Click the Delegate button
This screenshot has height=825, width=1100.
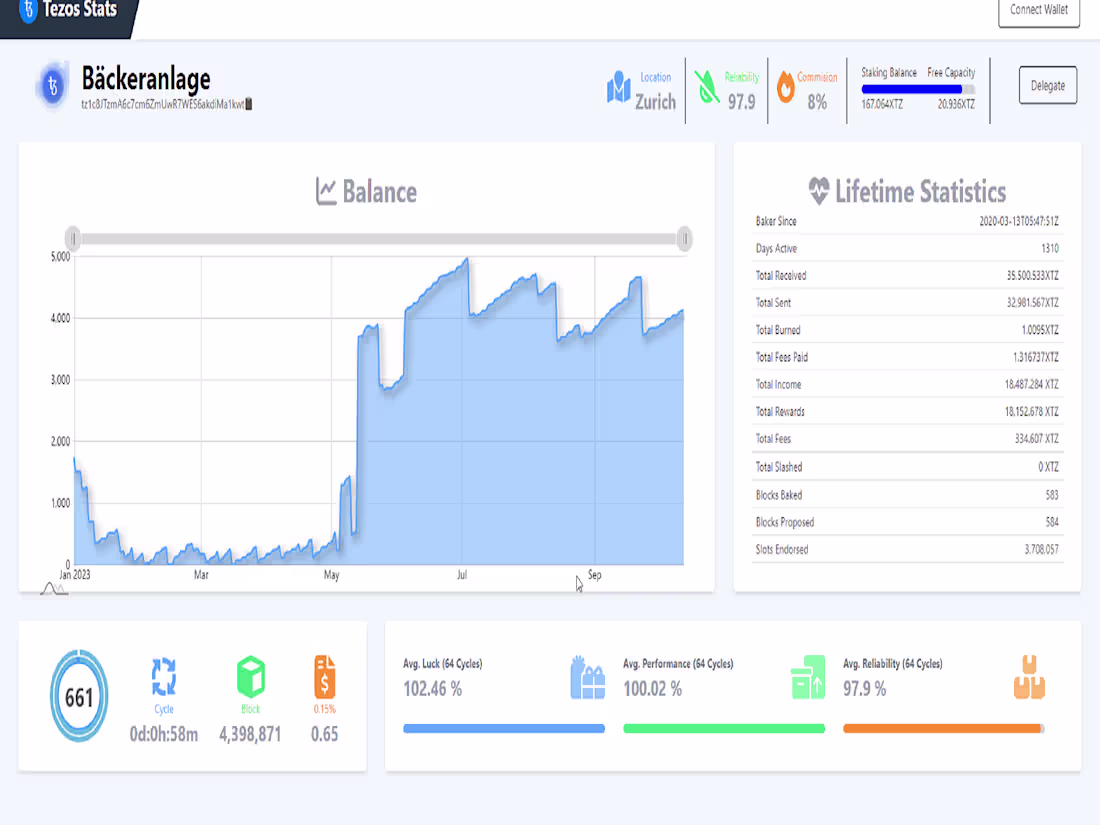[1047, 86]
